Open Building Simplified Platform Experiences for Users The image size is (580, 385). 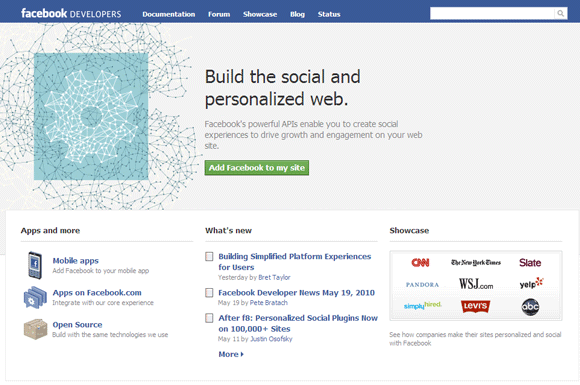(294, 262)
